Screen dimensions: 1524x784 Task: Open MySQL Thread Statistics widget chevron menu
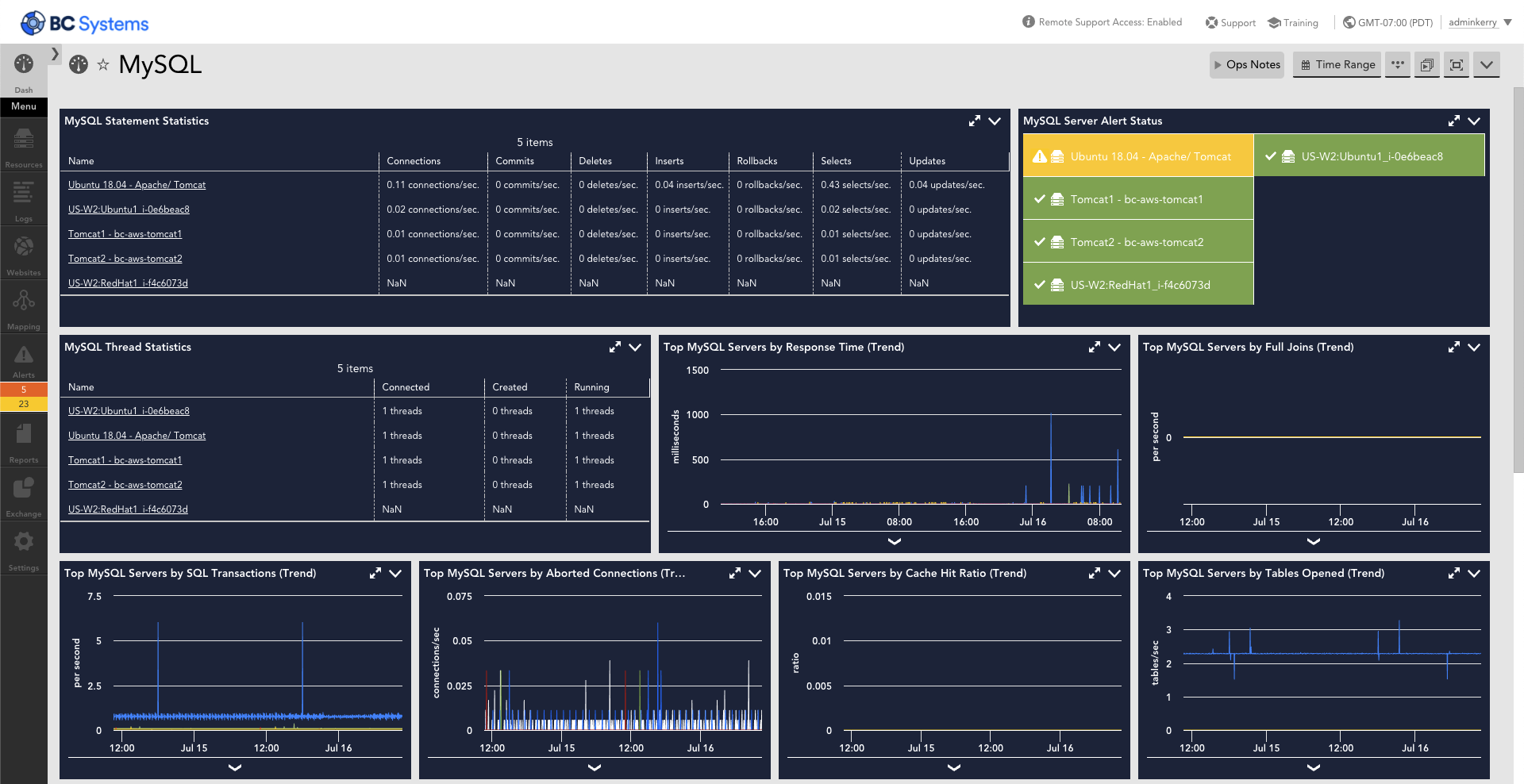[635, 347]
